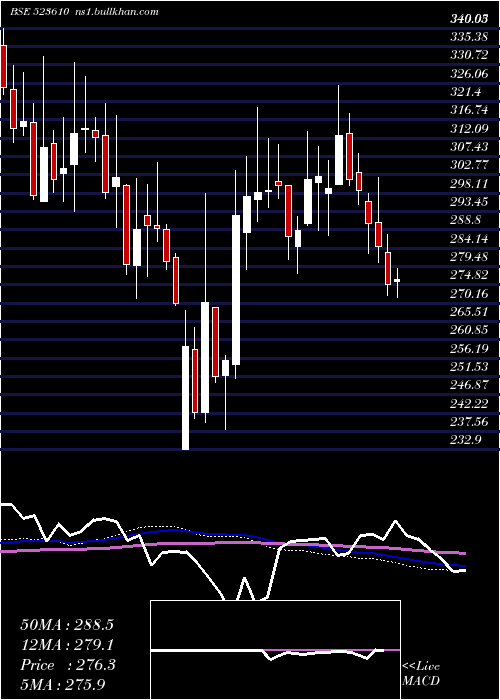Click inside the MACD histogram box
The width and height of the screenshot is (500, 700).
click(275, 650)
